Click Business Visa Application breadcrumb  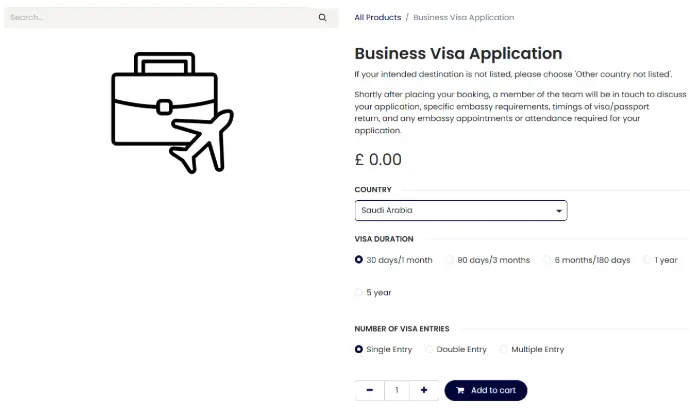pos(463,17)
